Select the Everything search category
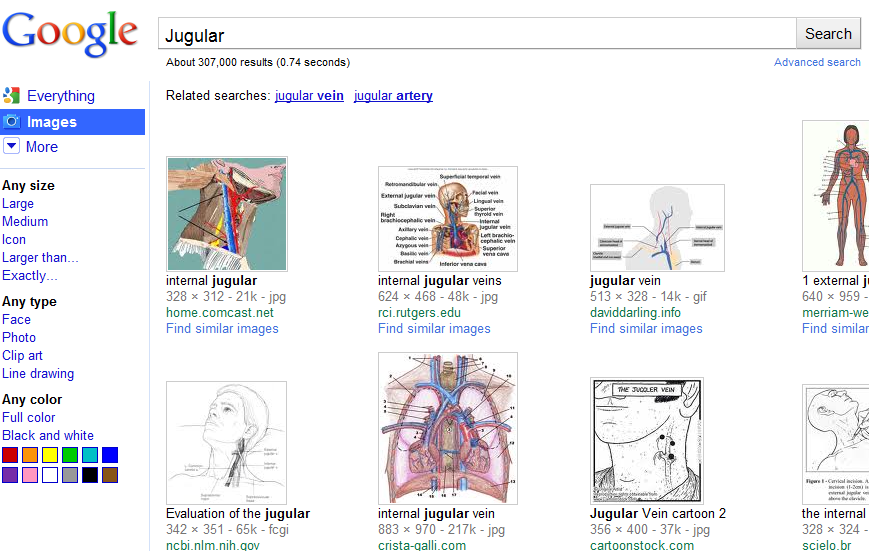 coord(60,96)
